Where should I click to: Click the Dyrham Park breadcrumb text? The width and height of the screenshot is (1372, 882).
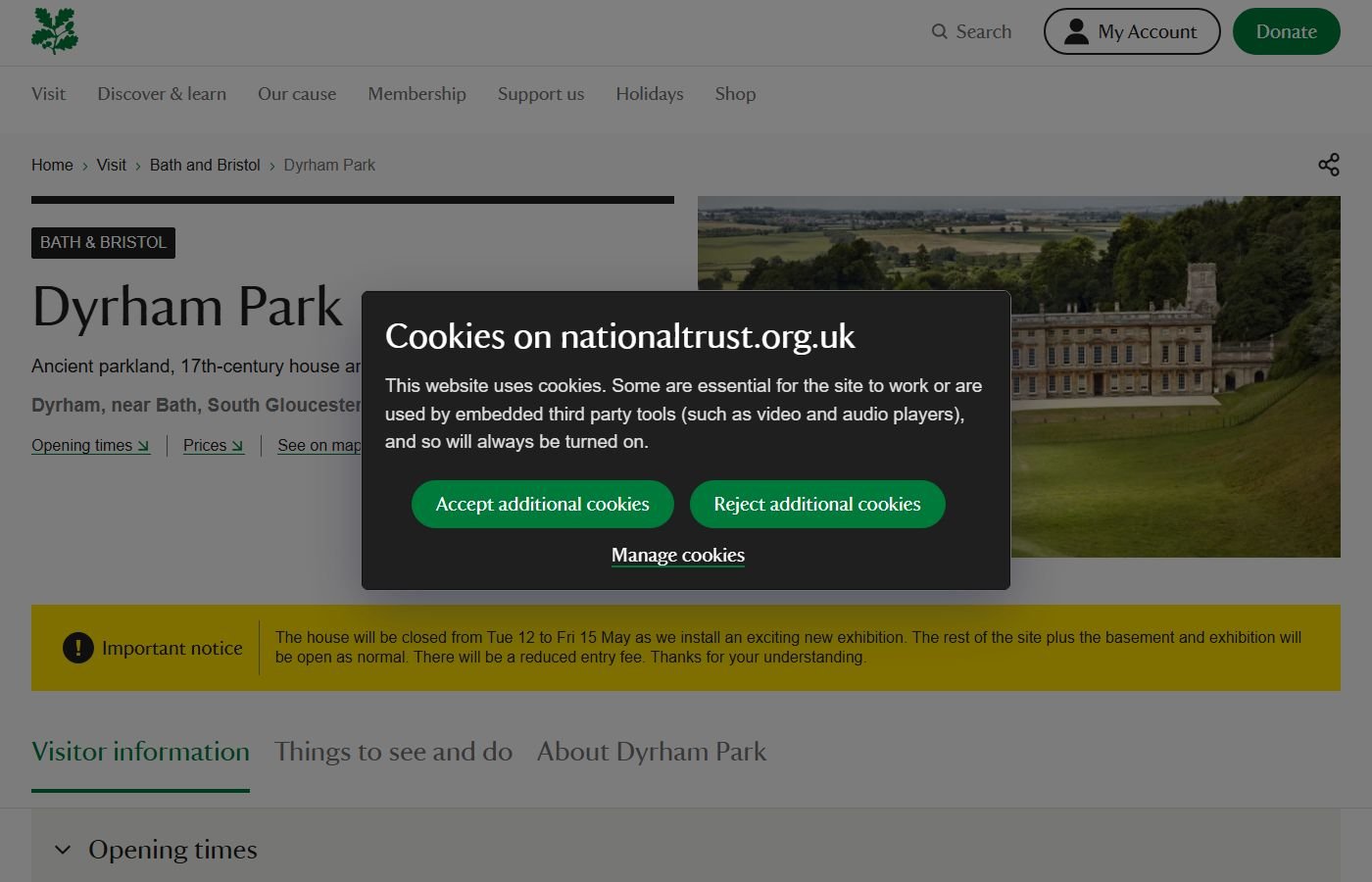(329, 165)
